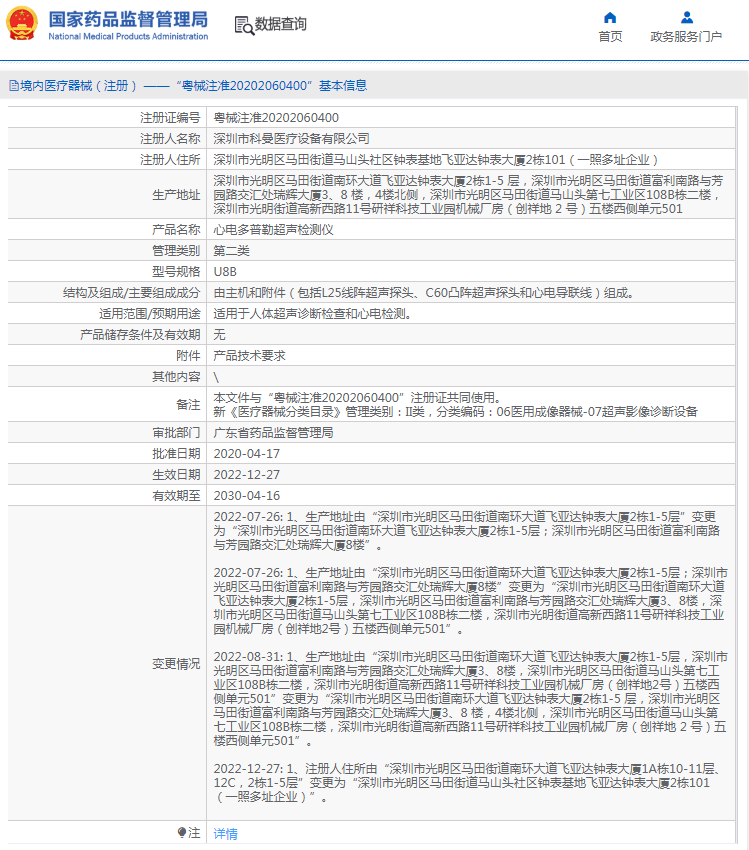
Task: Click the 注册人住所 address value
Action: coord(435,160)
